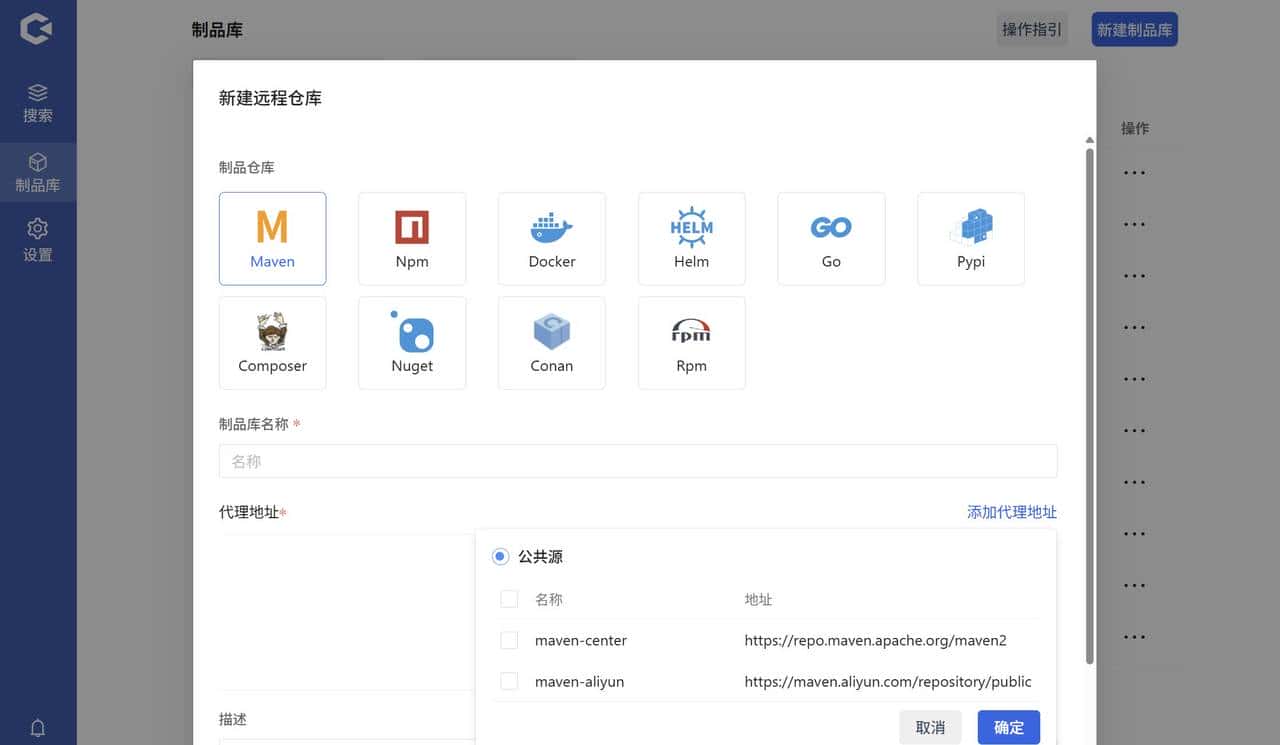Select the Npm repository type
The width and height of the screenshot is (1280, 745).
[x=412, y=238]
